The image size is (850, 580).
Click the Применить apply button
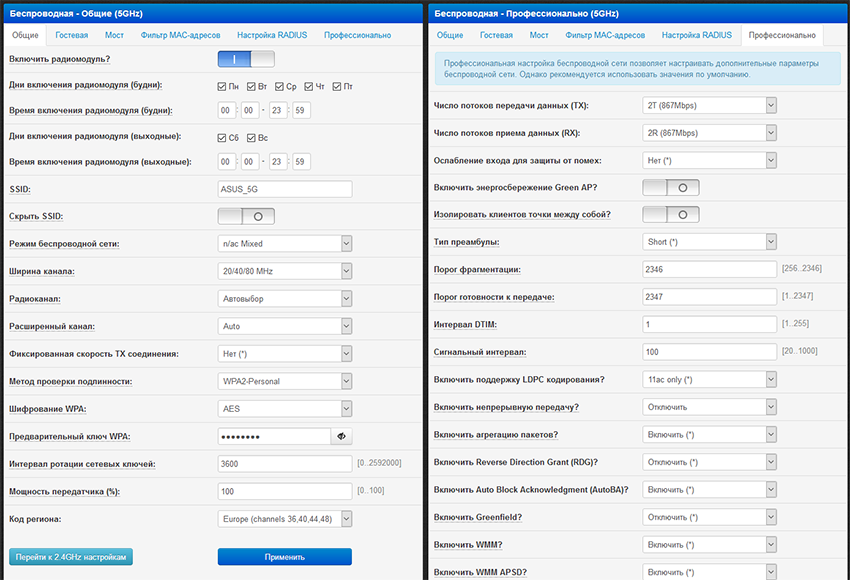[x=285, y=557]
